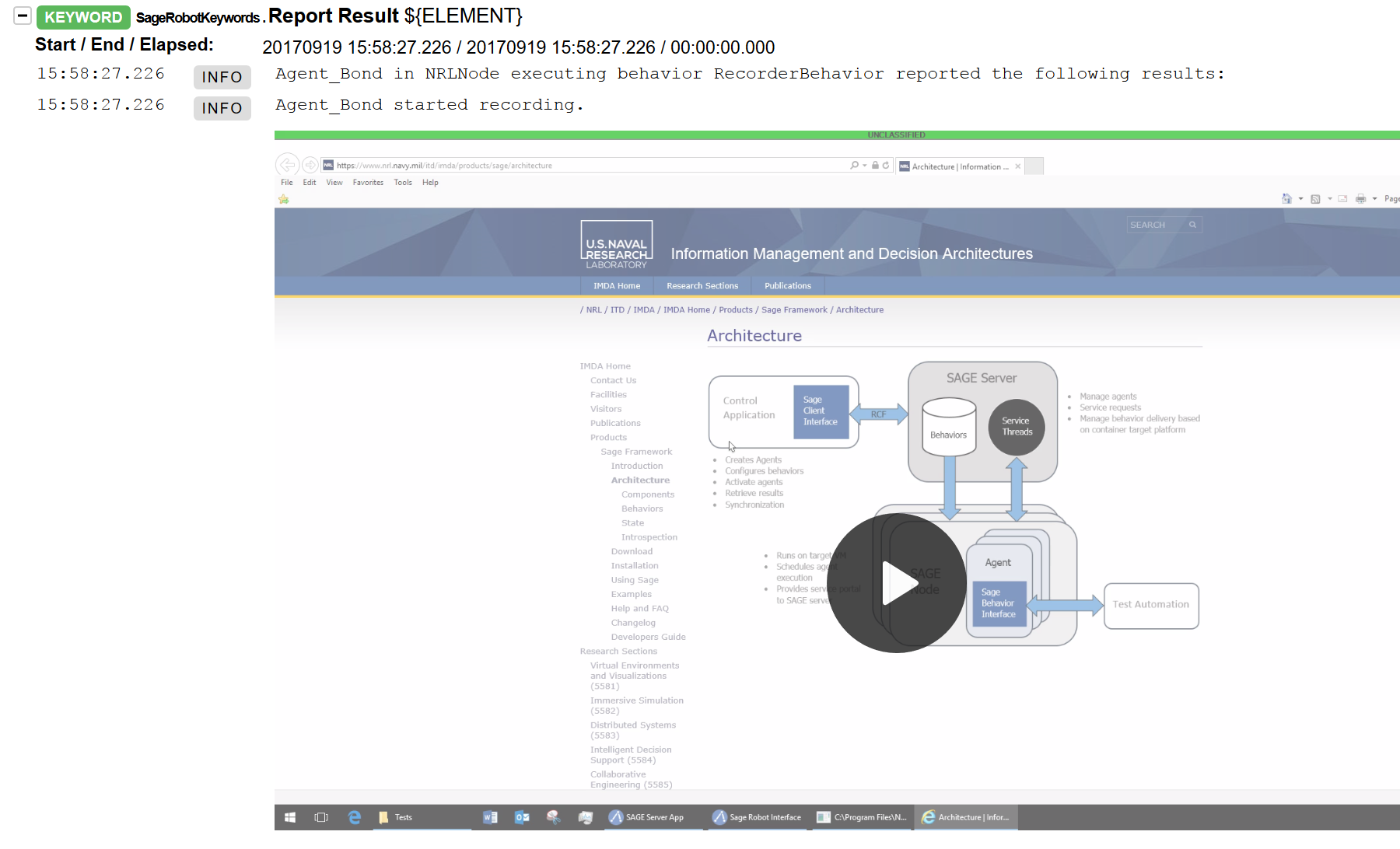This screenshot has height=849, width=1400.
Task: Open the Contact Us sidebar link
Action: point(613,381)
